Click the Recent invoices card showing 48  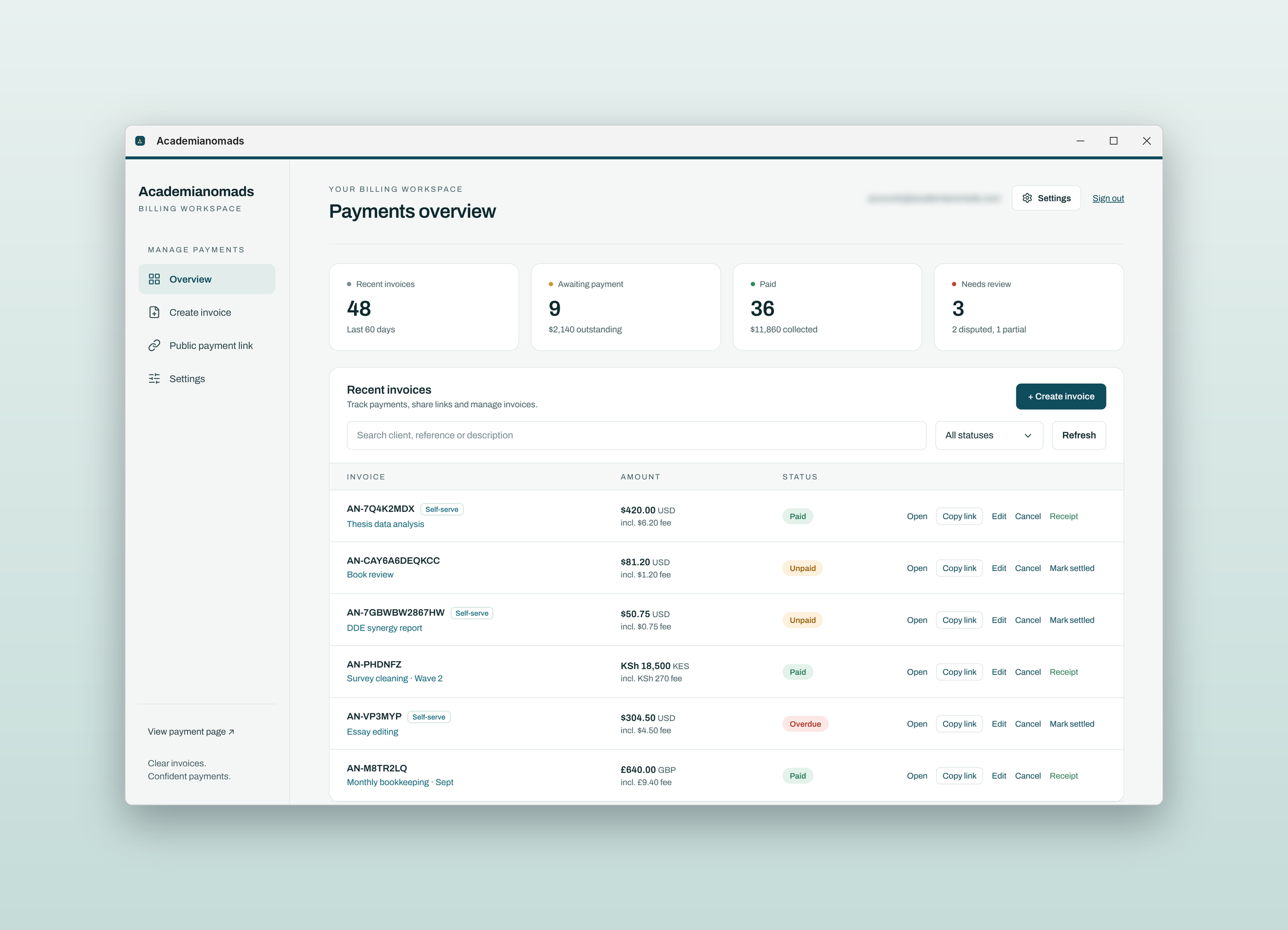click(x=423, y=307)
